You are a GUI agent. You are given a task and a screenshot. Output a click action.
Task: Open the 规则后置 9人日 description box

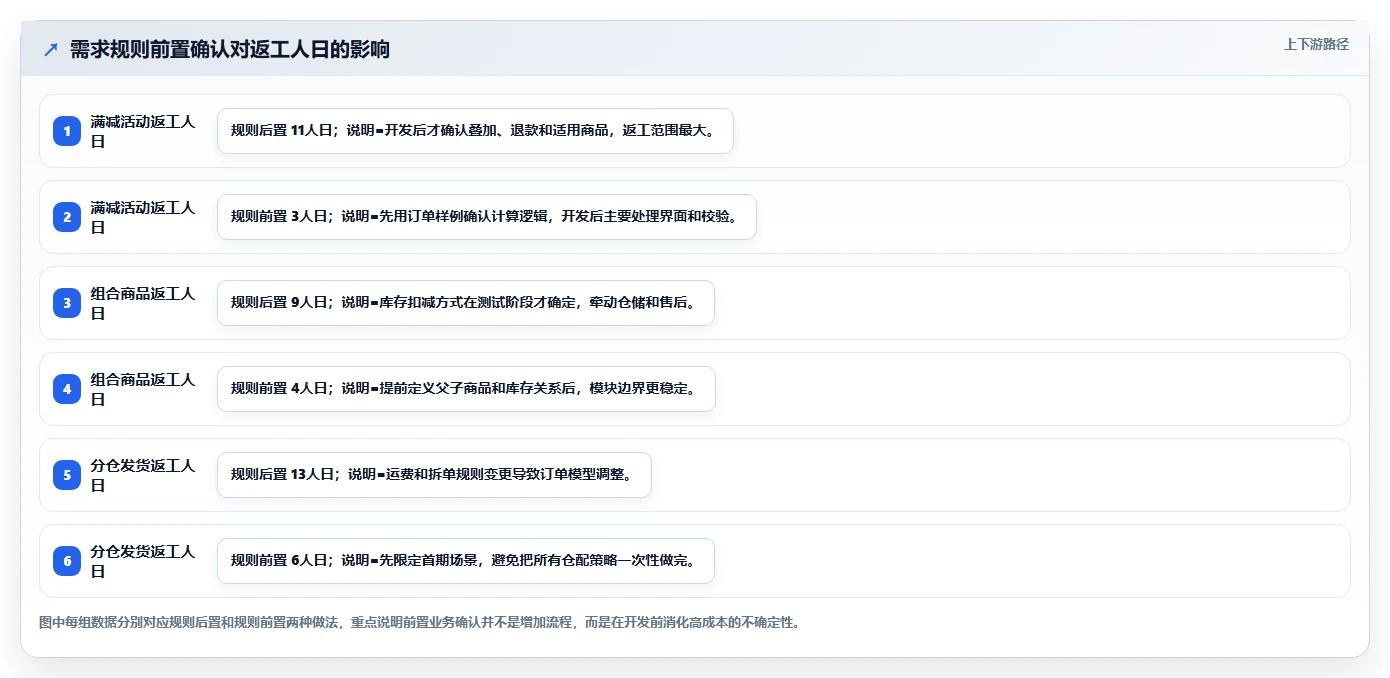pyautogui.click(x=466, y=303)
